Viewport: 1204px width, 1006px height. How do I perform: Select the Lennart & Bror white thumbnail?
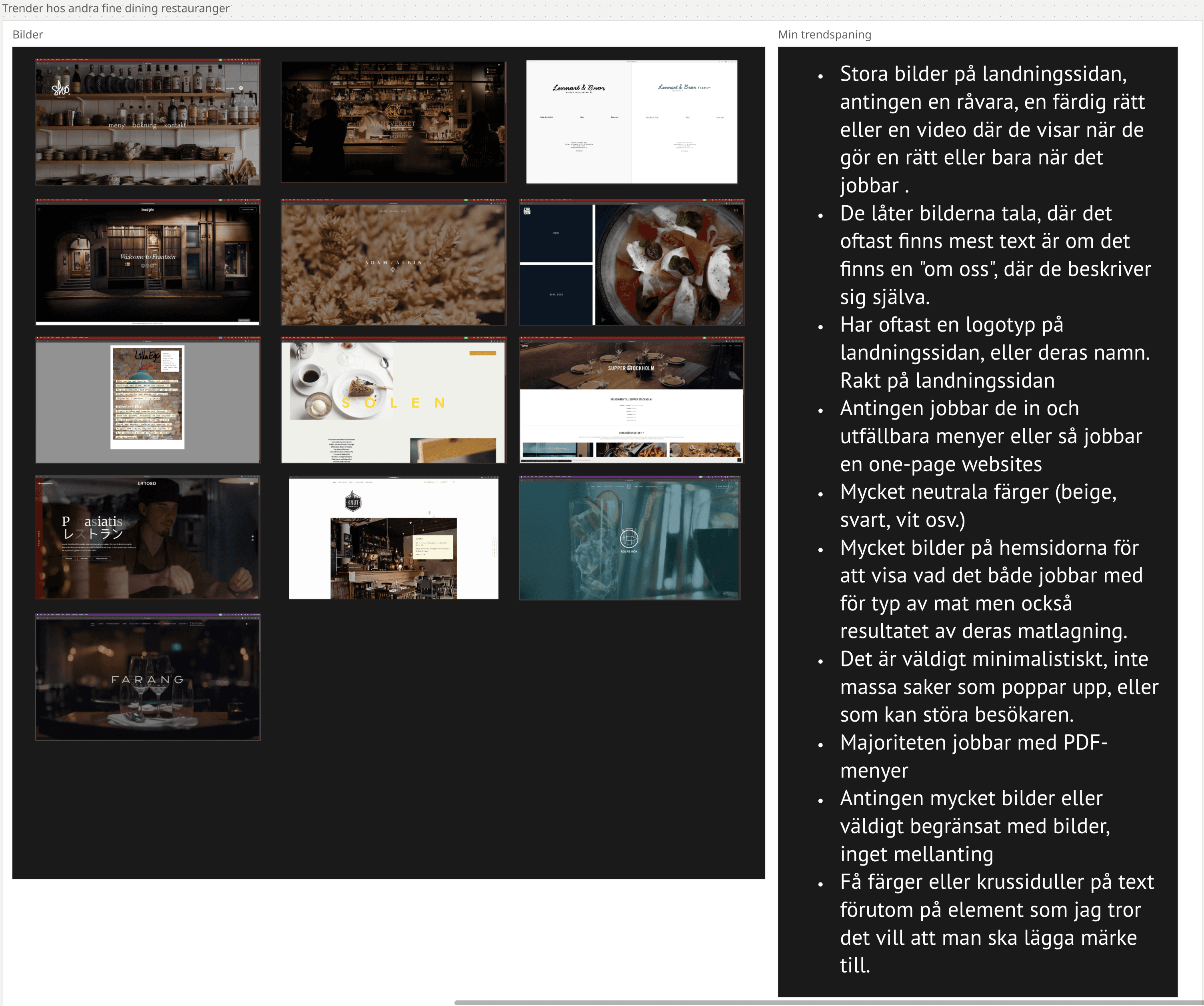631,122
